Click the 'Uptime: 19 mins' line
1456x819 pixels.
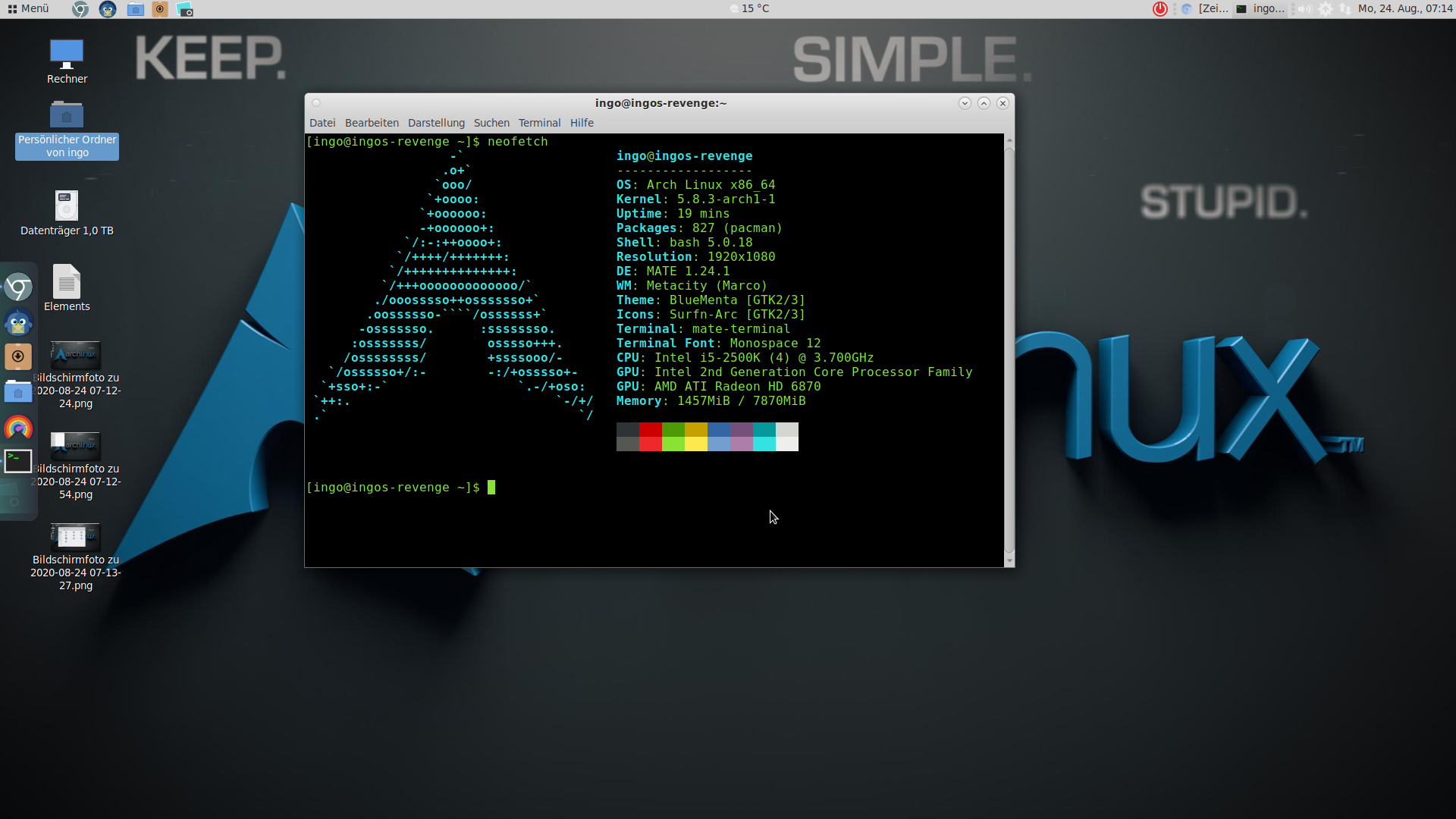673,214
